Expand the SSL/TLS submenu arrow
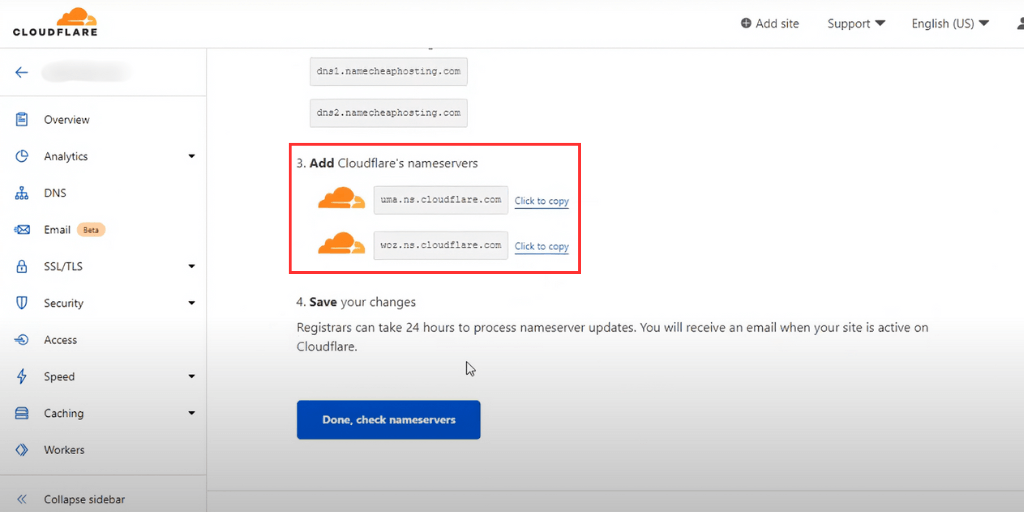This screenshot has height=512, width=1024. pyautogui.click(x=191, y=266)
